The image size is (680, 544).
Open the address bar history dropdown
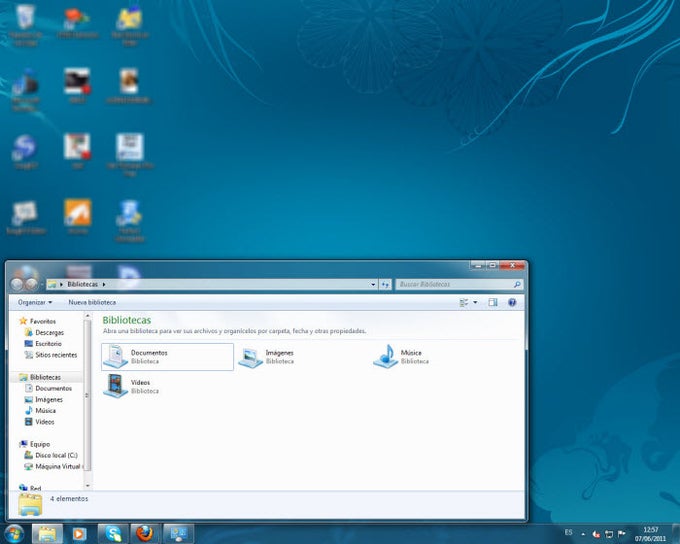[373, 285]
